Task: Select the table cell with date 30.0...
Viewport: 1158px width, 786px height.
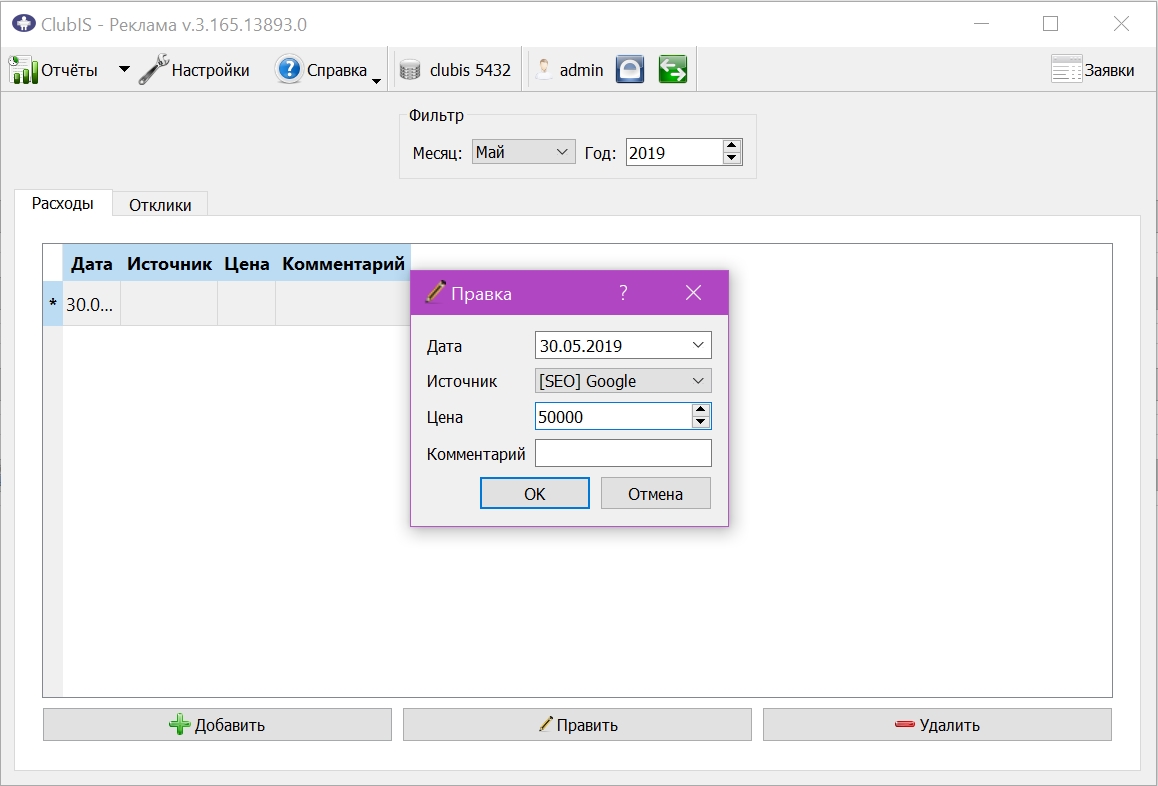Action: click(92, 304)
